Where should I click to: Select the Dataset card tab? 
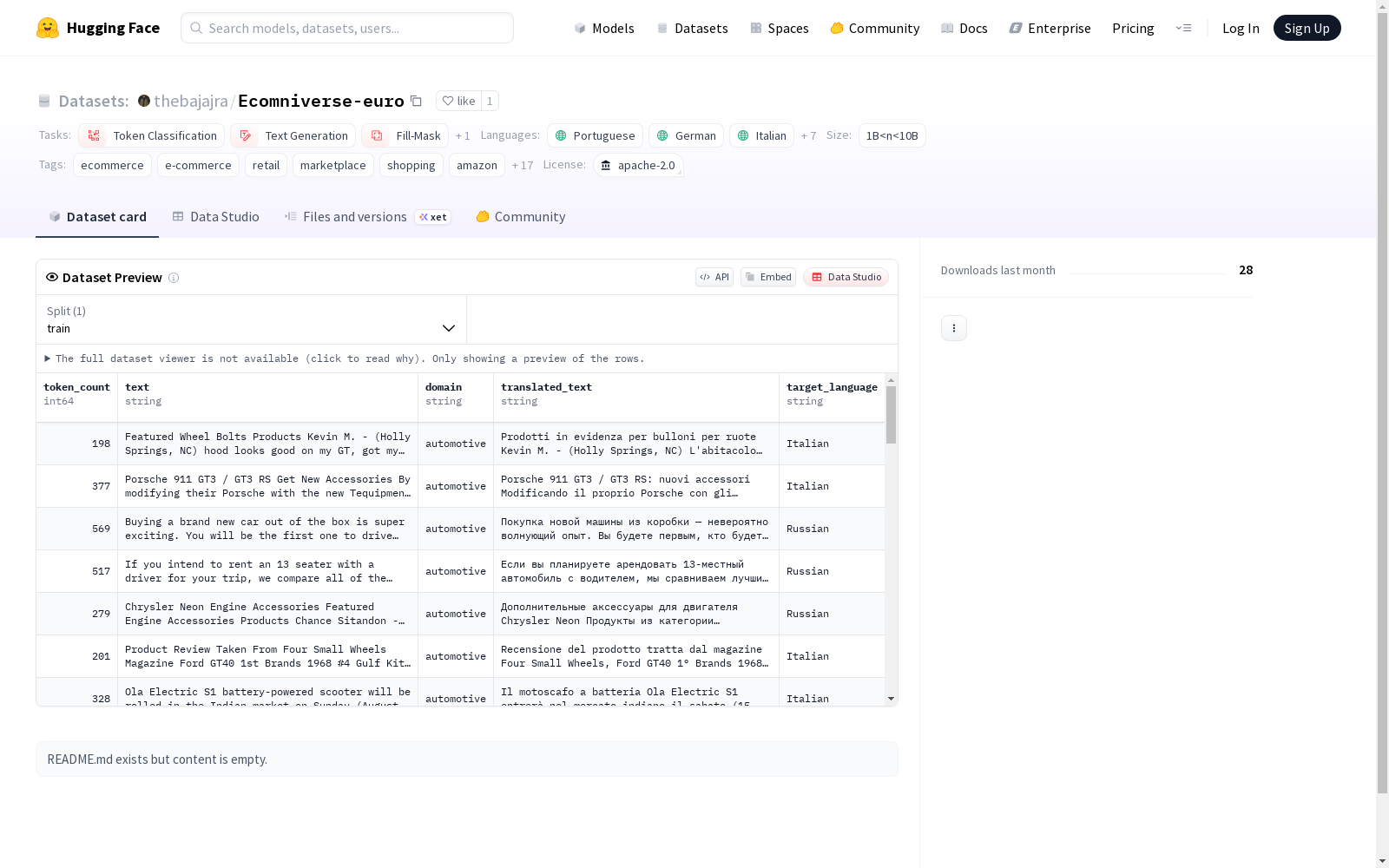click(97, 217)
